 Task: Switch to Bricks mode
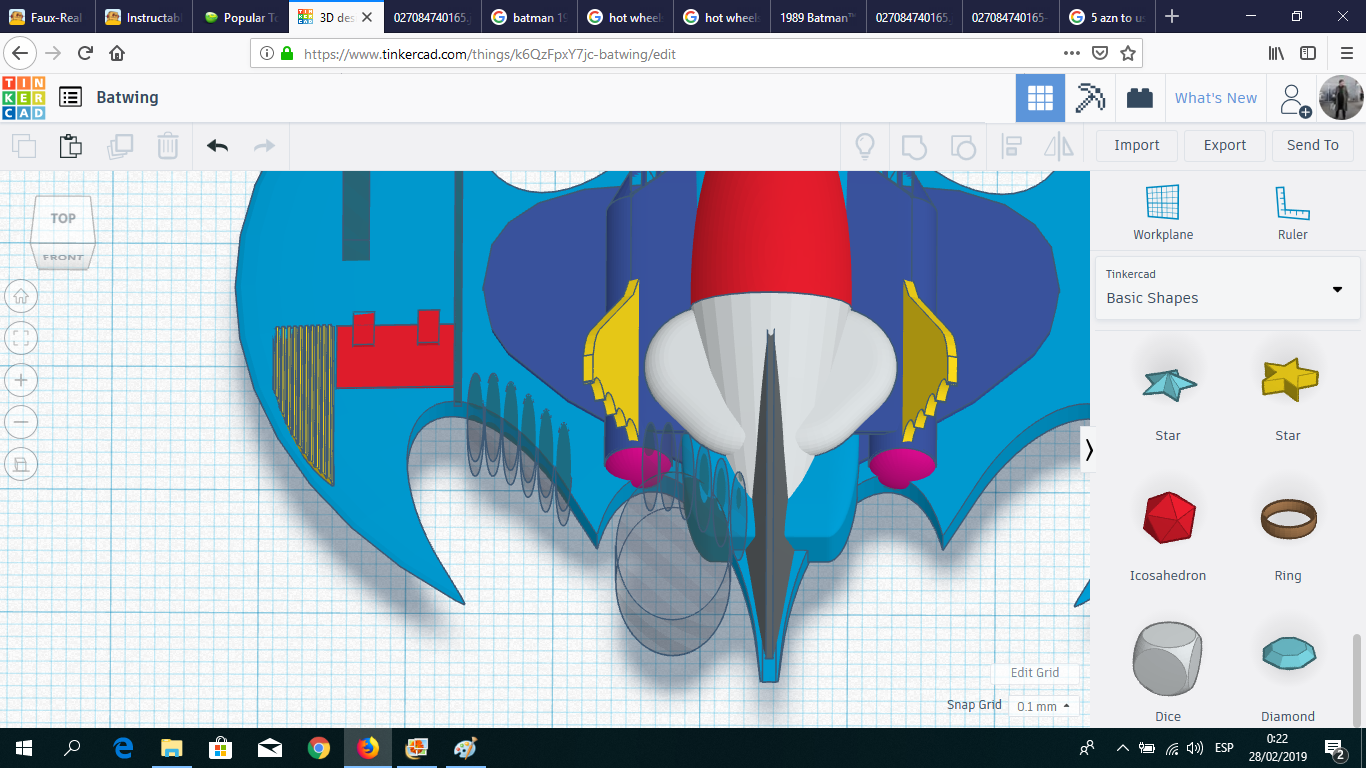pyautogui.click(x=1139, y=98)
